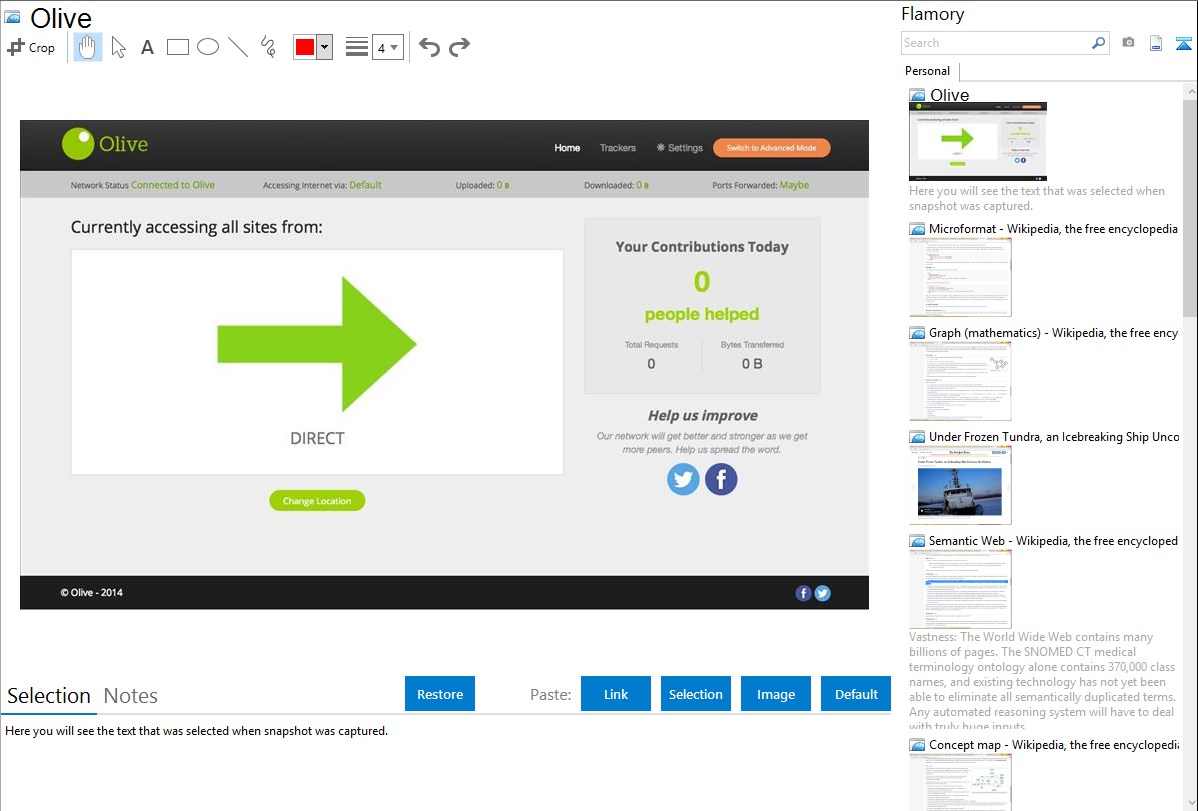The image size is (1198, 811).
Task: Open Settings in Olive page
Action: [x=679, y=148]
